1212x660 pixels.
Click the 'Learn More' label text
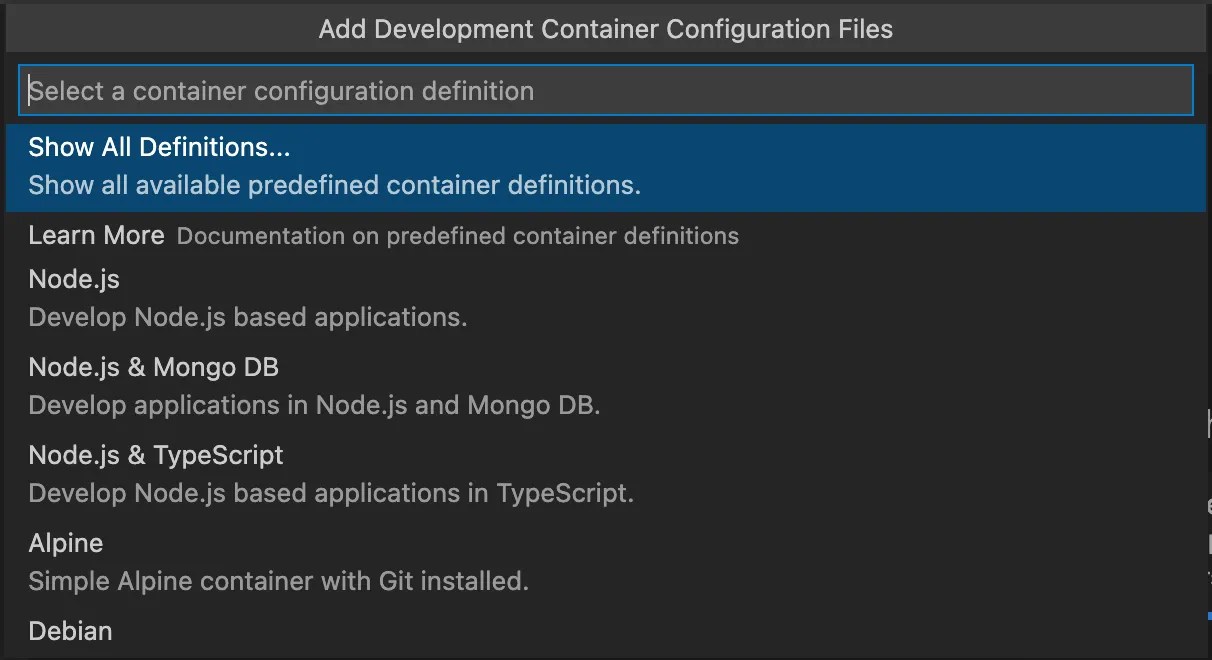point(96,236)
